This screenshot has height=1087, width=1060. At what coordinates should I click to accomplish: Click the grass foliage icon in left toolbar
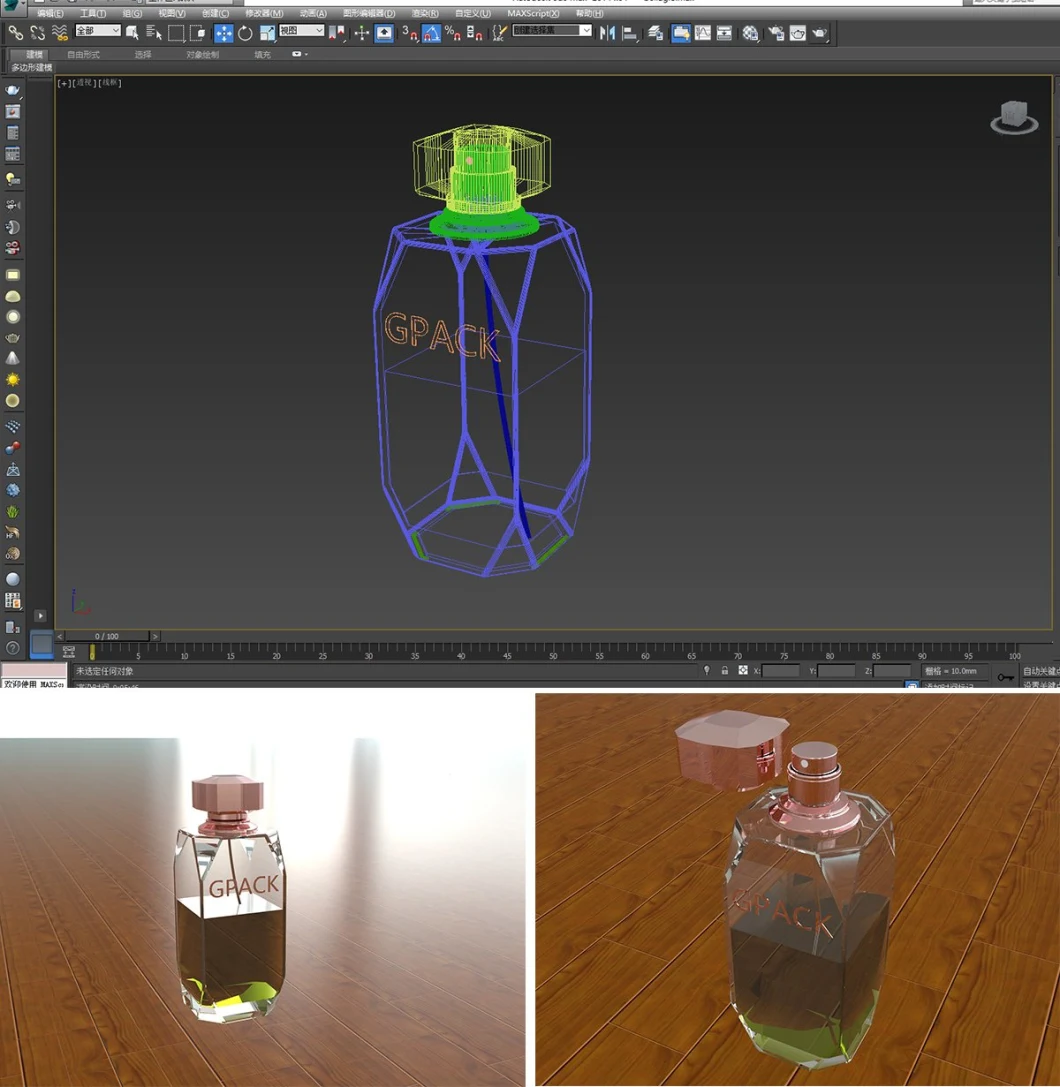(x=12, y=512)
